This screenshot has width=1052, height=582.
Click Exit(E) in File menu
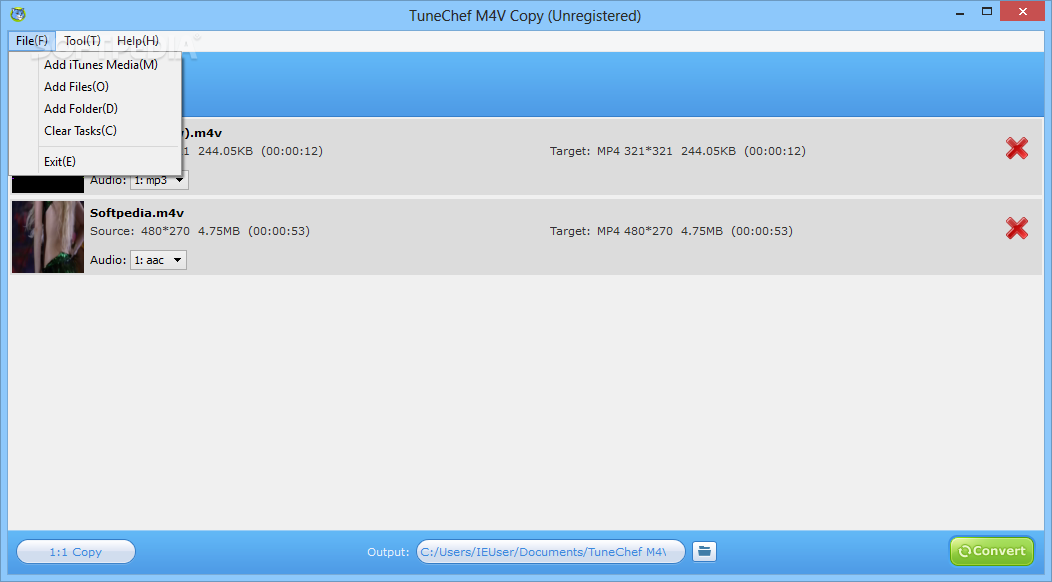(x=60, y=162)
